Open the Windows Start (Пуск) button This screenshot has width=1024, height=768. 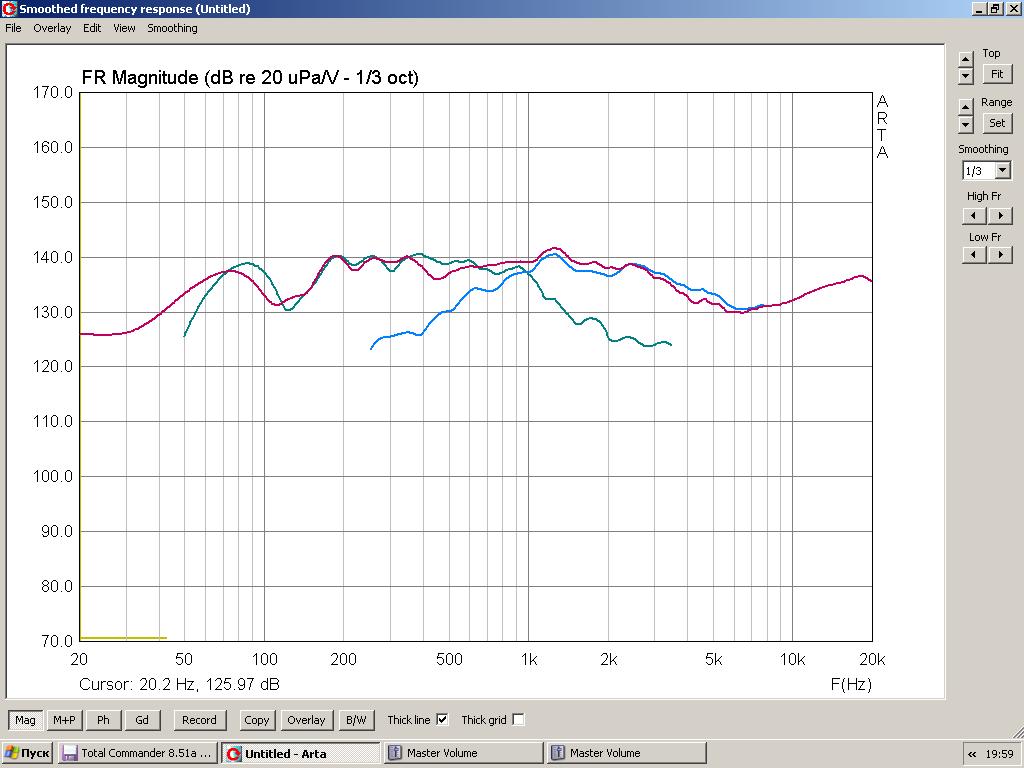click(27, 753)
